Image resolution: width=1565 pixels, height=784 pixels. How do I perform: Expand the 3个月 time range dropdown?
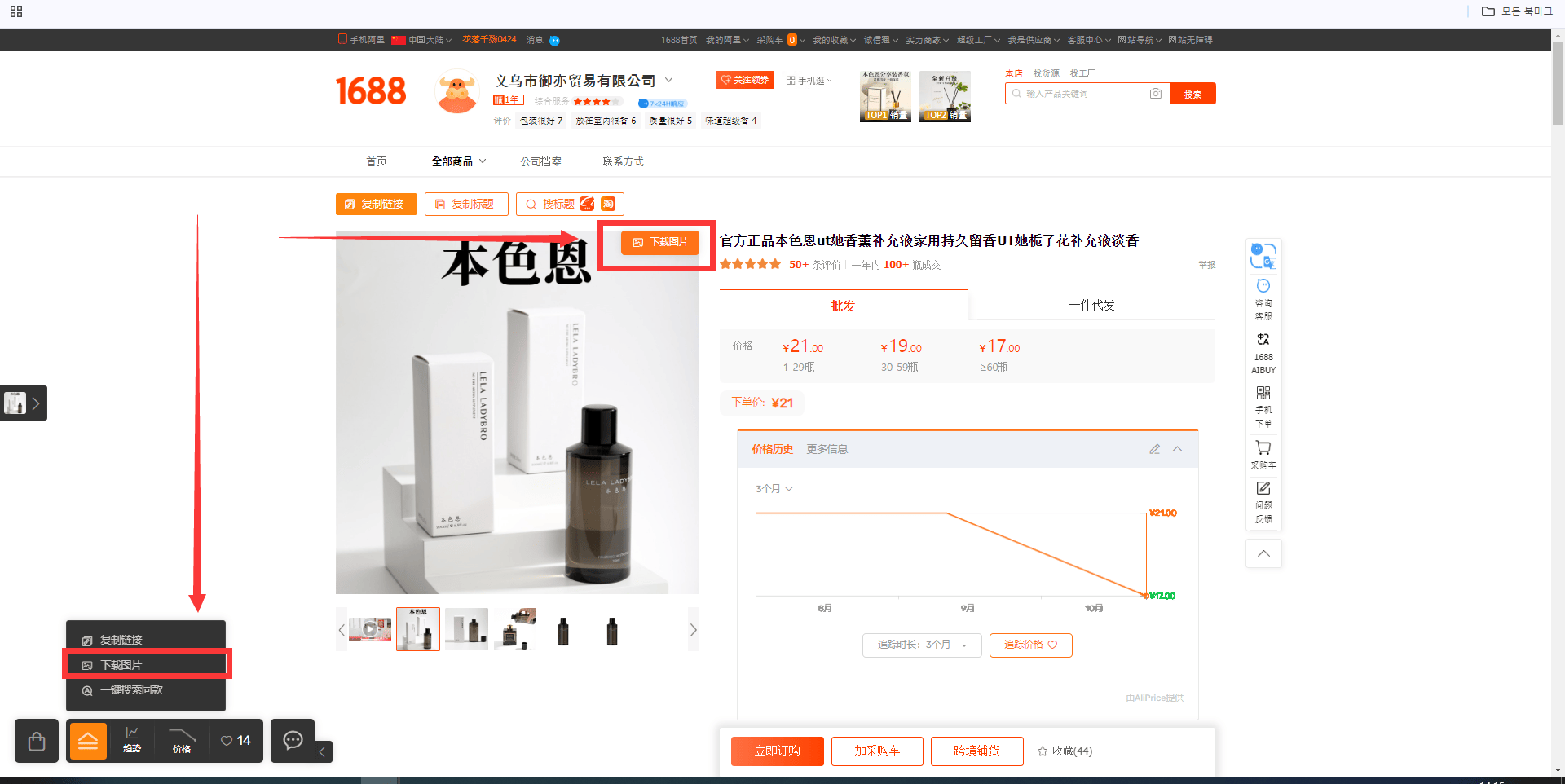[x=773, y=488]
